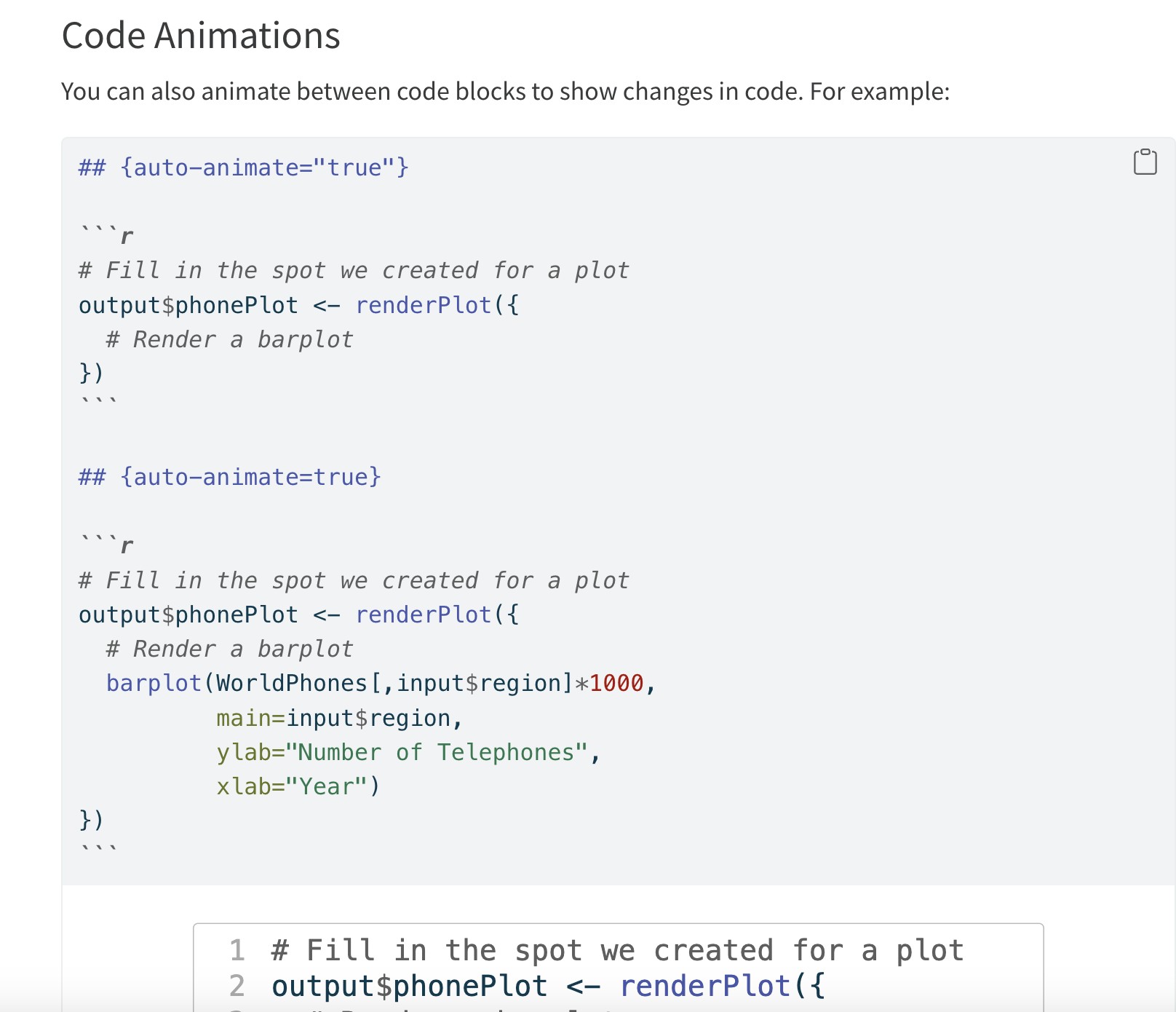The height and width of the screenshot is (1012, 1176).
Task: Click the number 1000 in the barplot call
Action: [616, 683]
